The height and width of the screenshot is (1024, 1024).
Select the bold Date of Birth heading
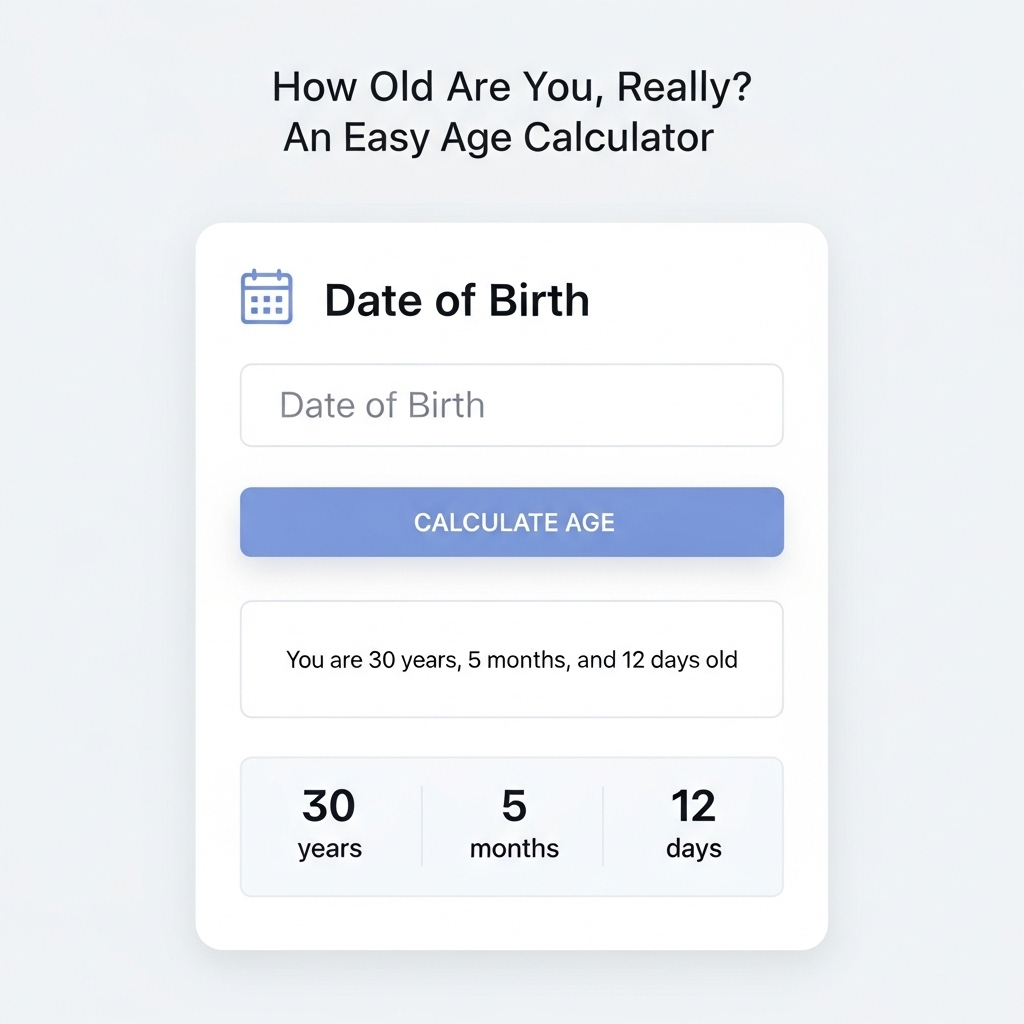coord(456,300)
